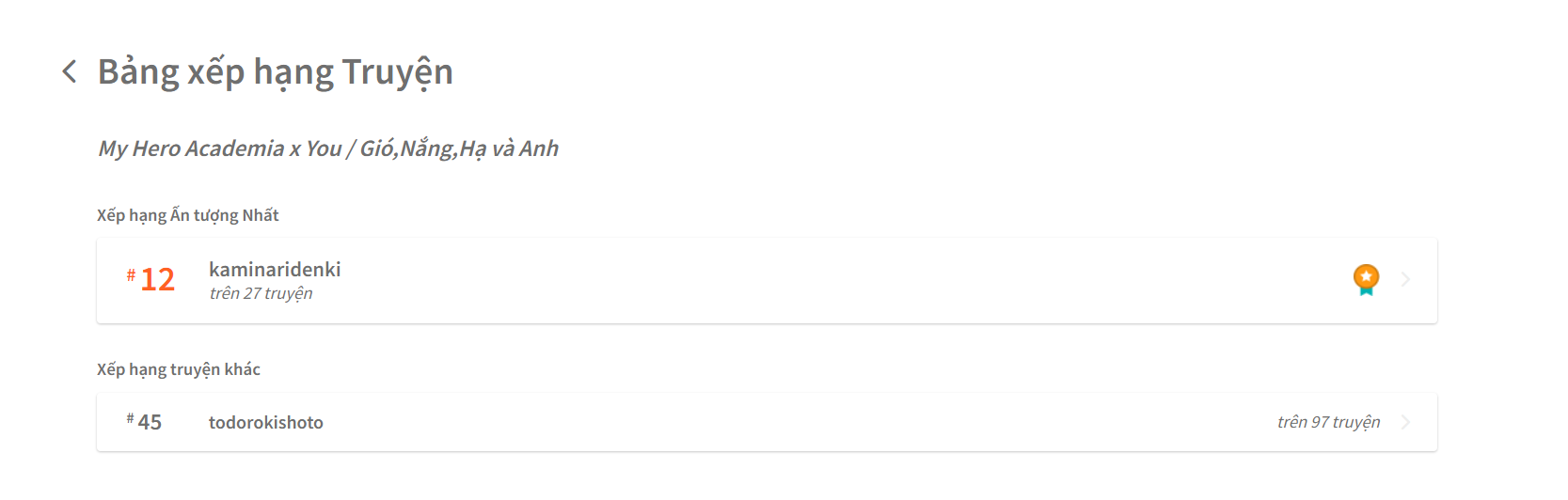
Task: Open 'My Hero Academia x You' title text
Action: tap(220, 148)
